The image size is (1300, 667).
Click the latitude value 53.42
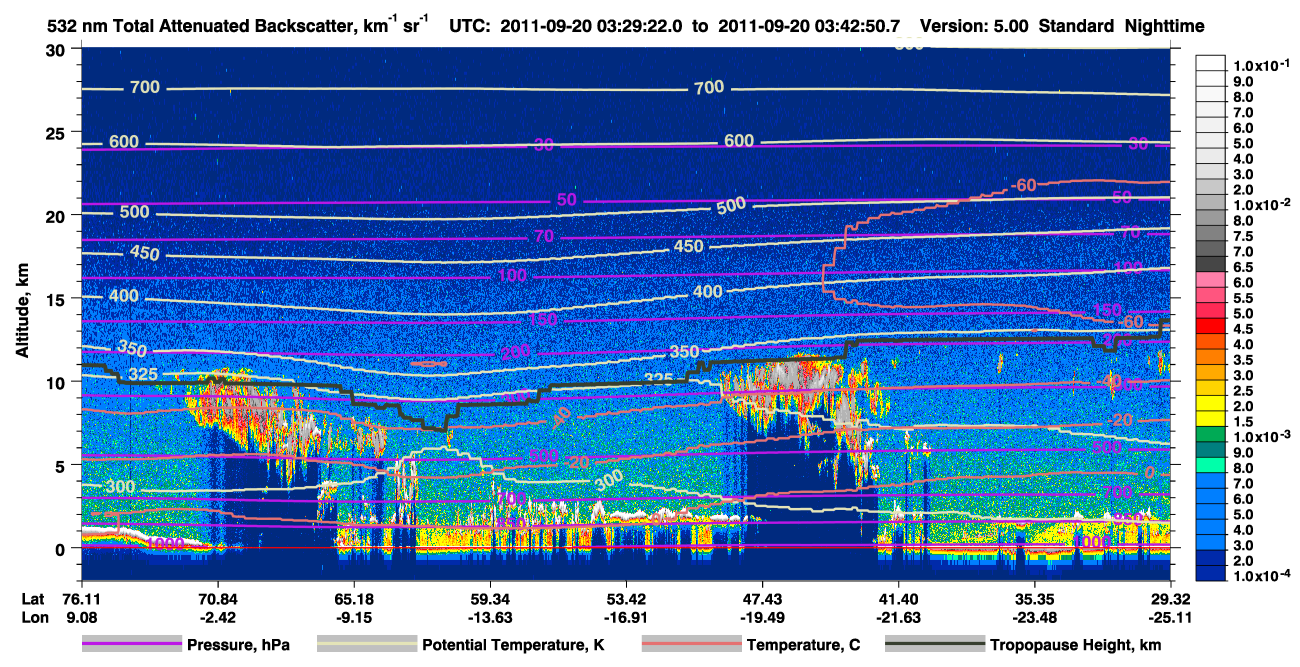pyautogui.click(x=626, y=598)
